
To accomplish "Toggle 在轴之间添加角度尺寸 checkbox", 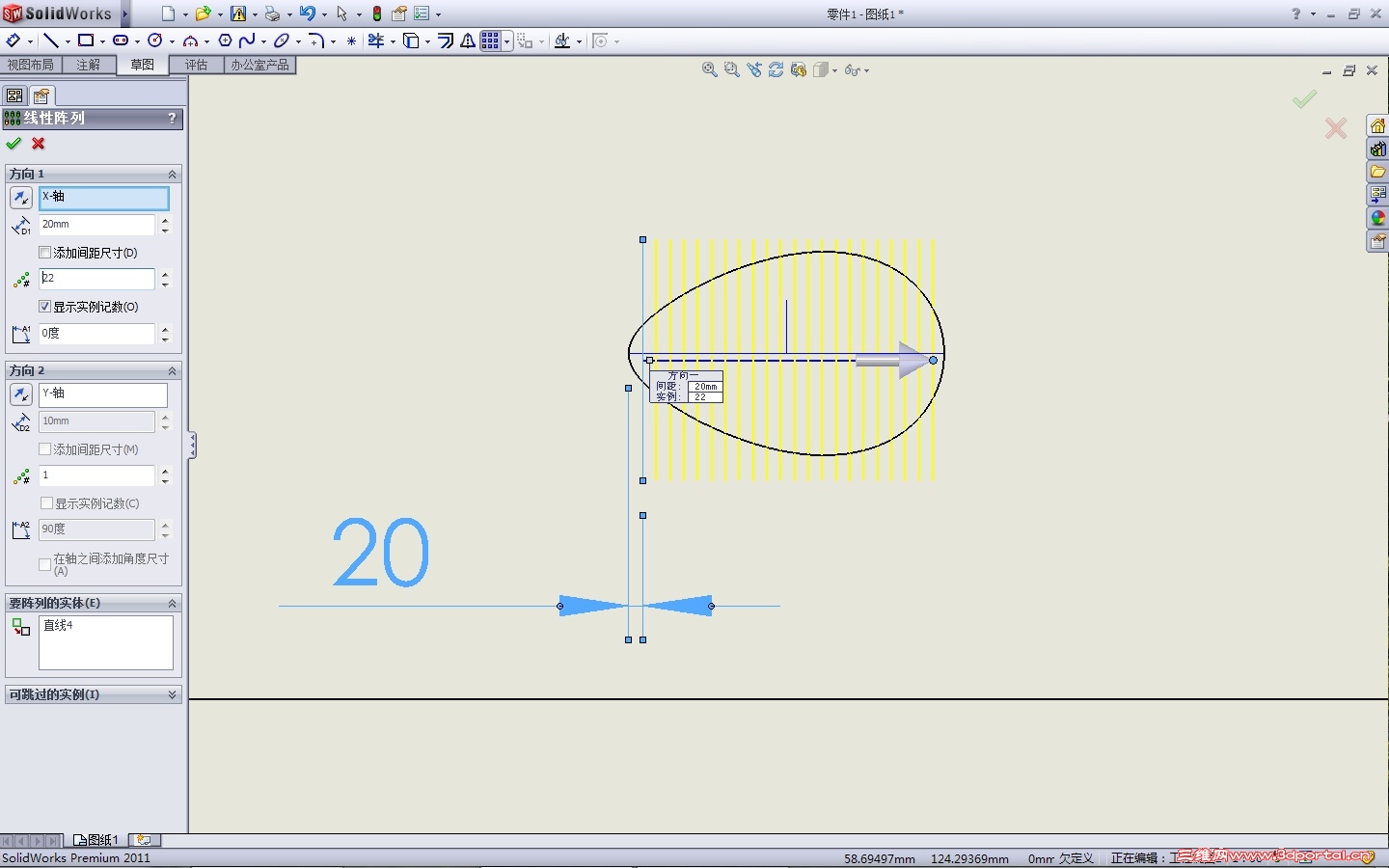I will click(44, 564).
